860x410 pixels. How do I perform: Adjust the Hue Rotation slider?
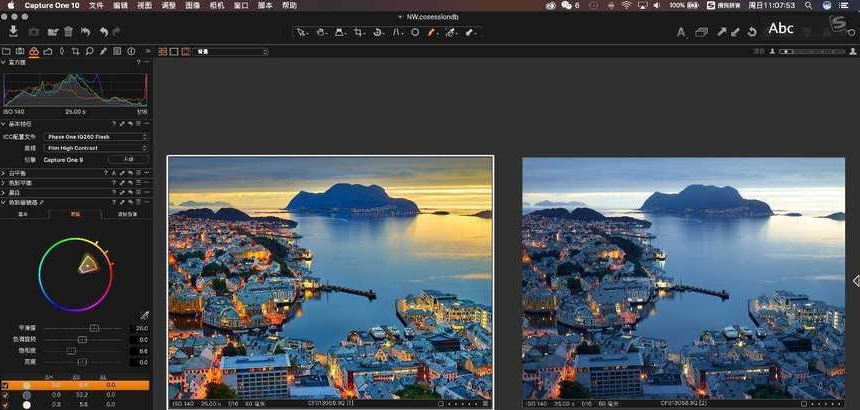pos(82,340)
